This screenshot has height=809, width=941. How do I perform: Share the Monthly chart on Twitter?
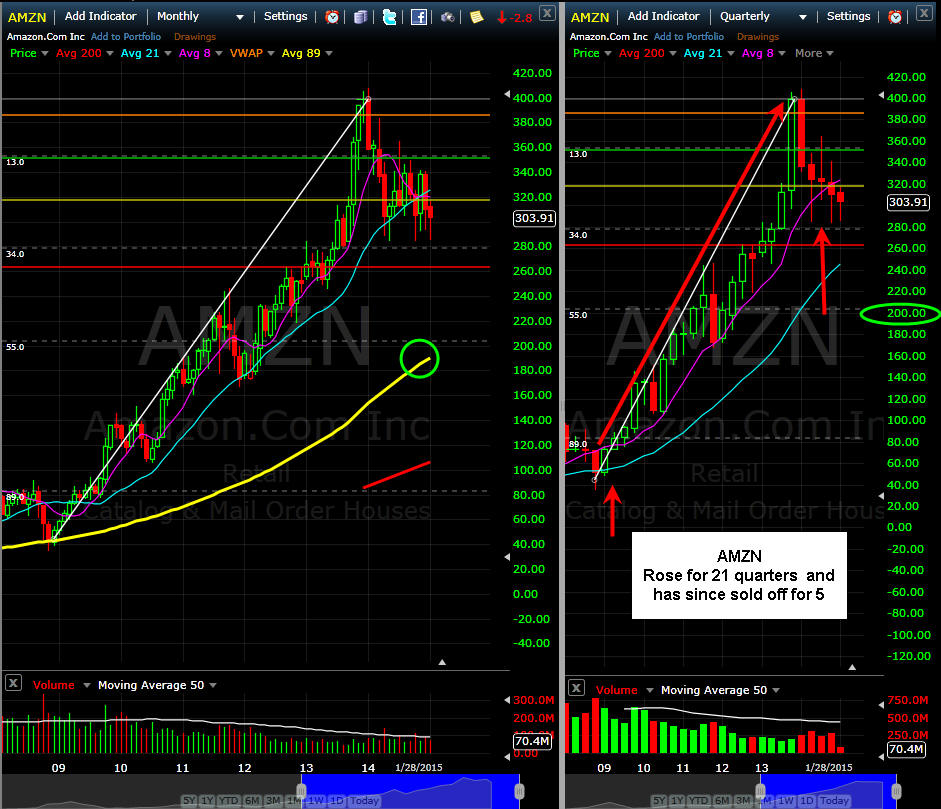(389, 17)
